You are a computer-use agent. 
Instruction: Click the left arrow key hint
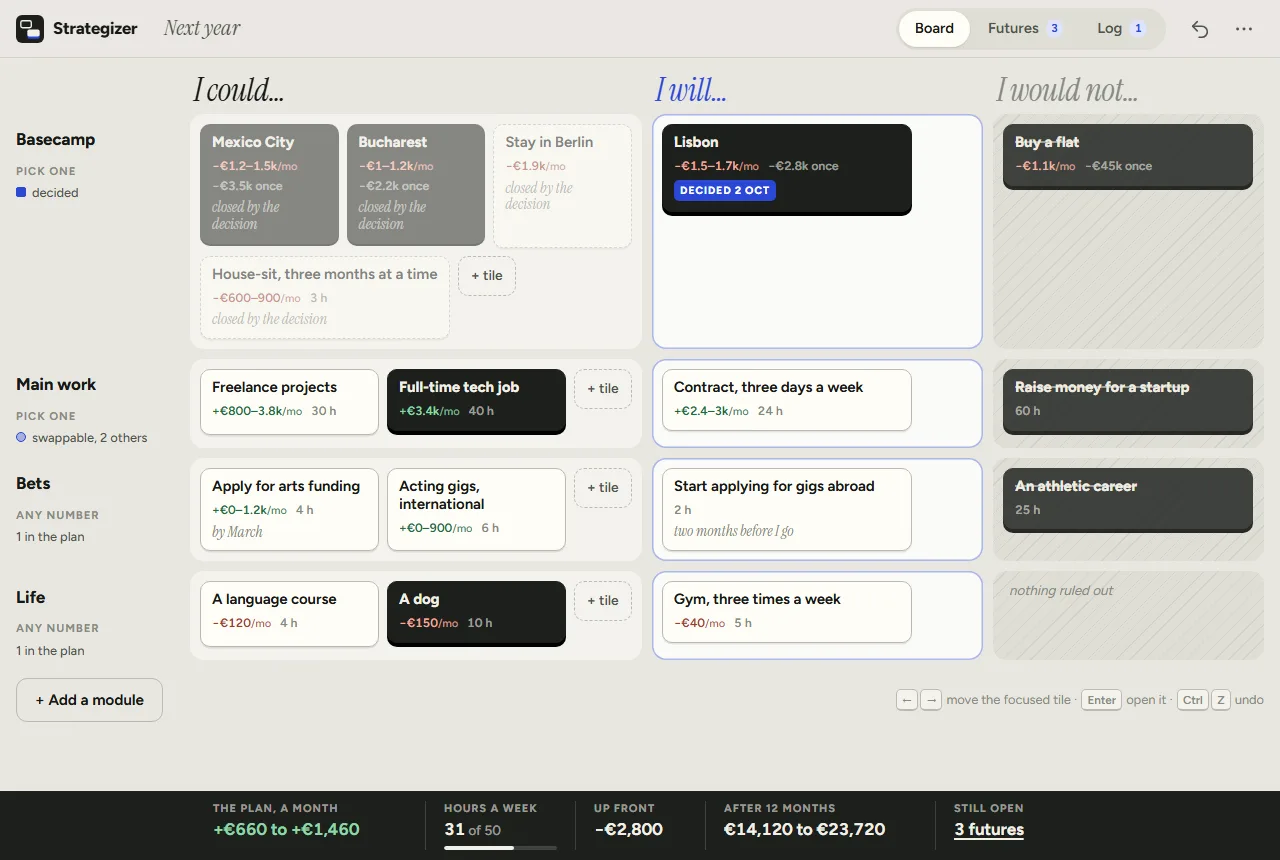(x=907, y=700)
